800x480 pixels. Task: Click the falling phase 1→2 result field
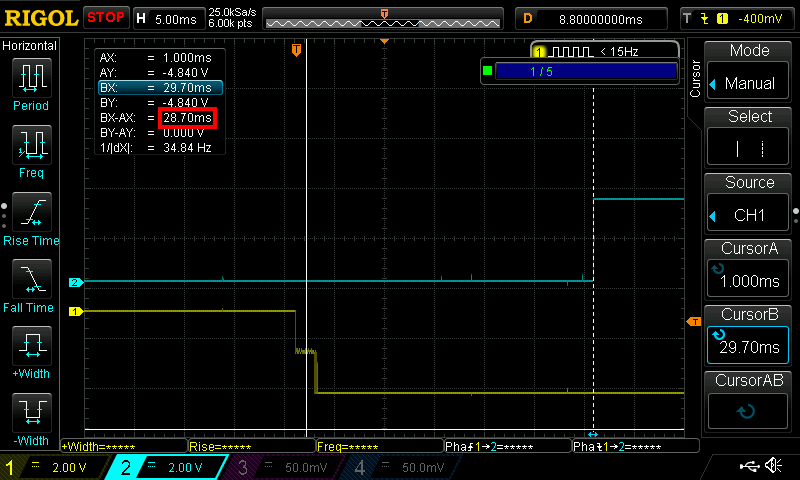(636, 446)
